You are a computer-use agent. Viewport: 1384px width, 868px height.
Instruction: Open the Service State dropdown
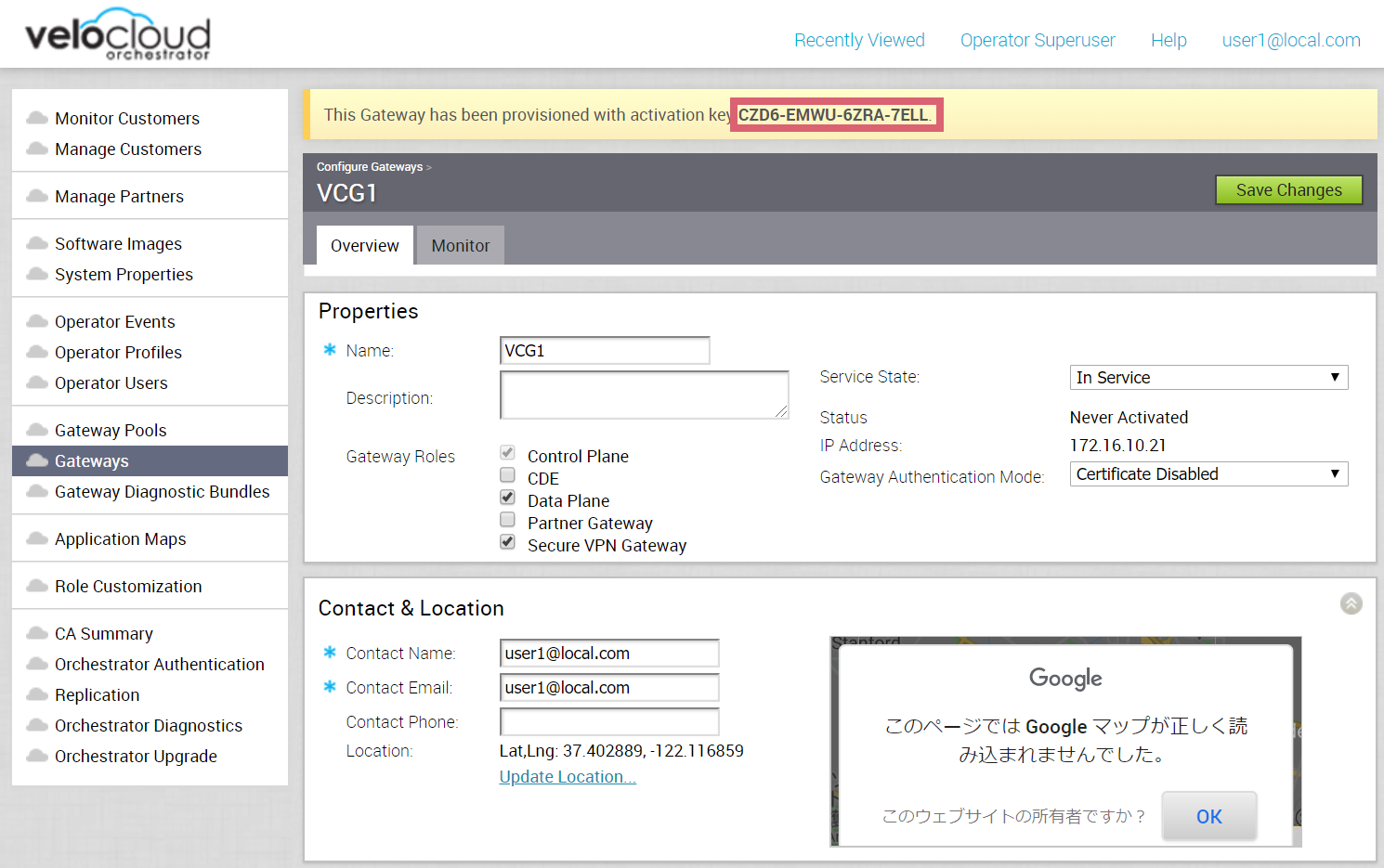point(1208,377)
